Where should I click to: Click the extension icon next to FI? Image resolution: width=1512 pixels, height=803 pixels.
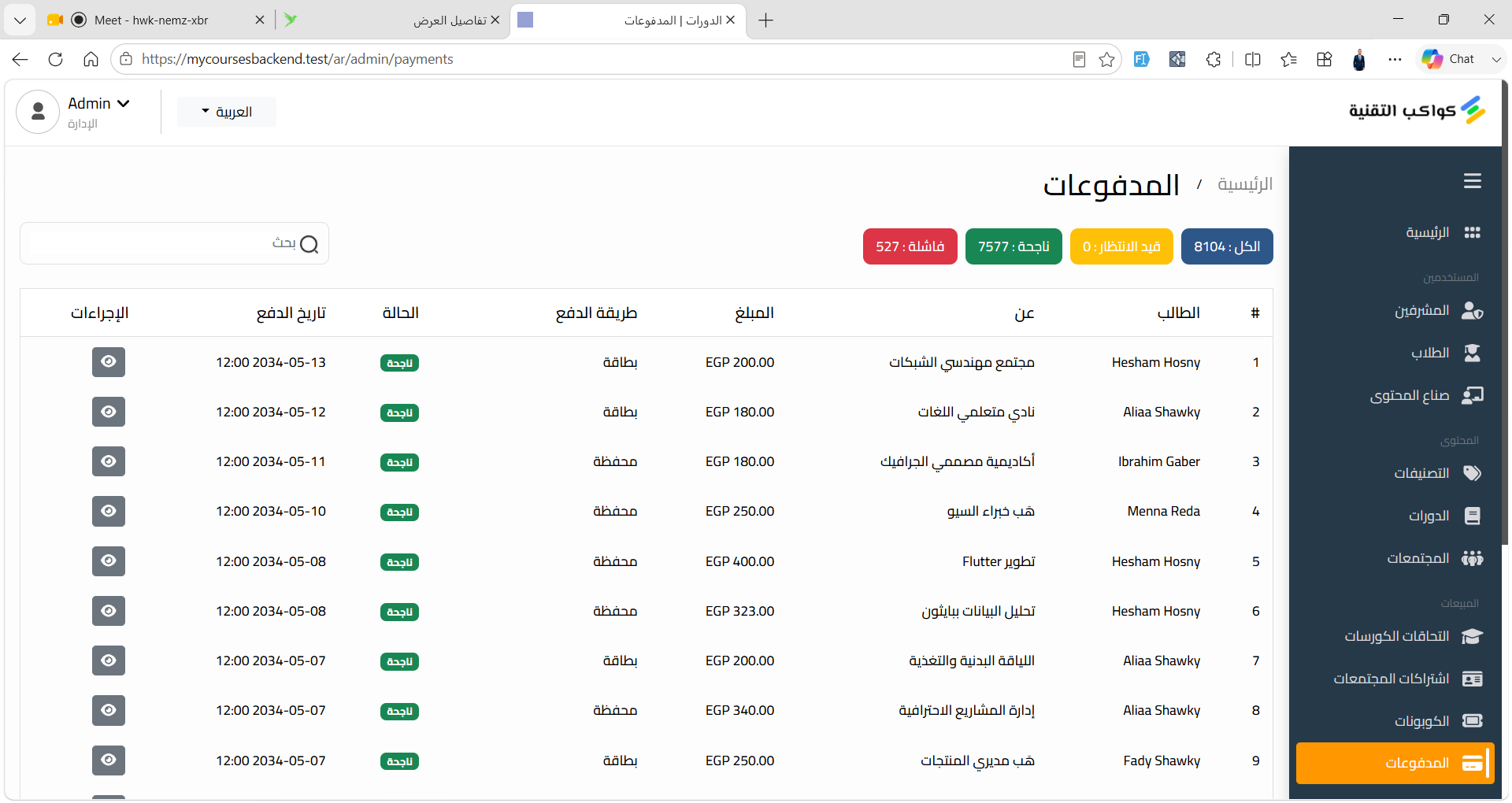coord(1177,59)
